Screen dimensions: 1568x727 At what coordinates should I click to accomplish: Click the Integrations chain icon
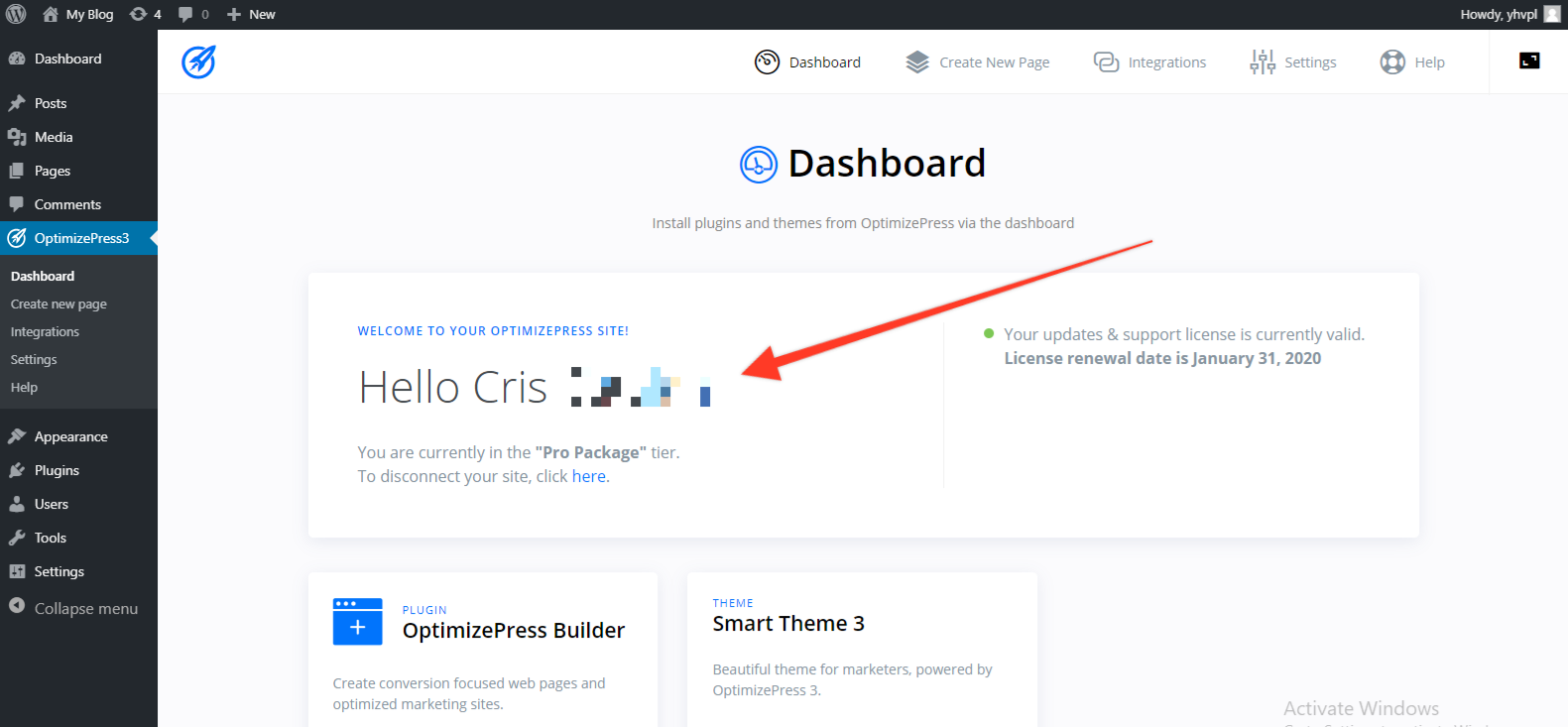(1106, 61)
